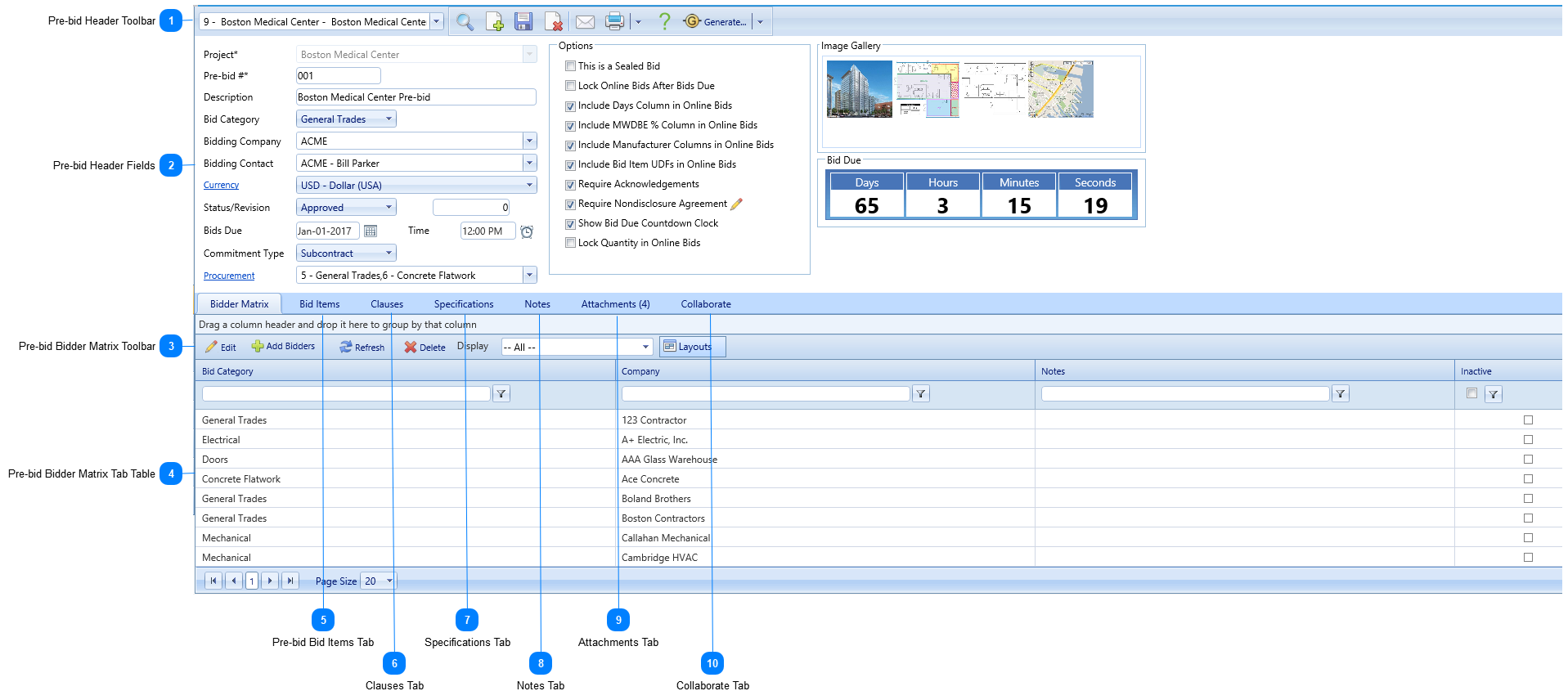Uncheck Include Days Column in Online Bids
The width and height of the screenshot is (1568, 700).
[x=571, y=105]
